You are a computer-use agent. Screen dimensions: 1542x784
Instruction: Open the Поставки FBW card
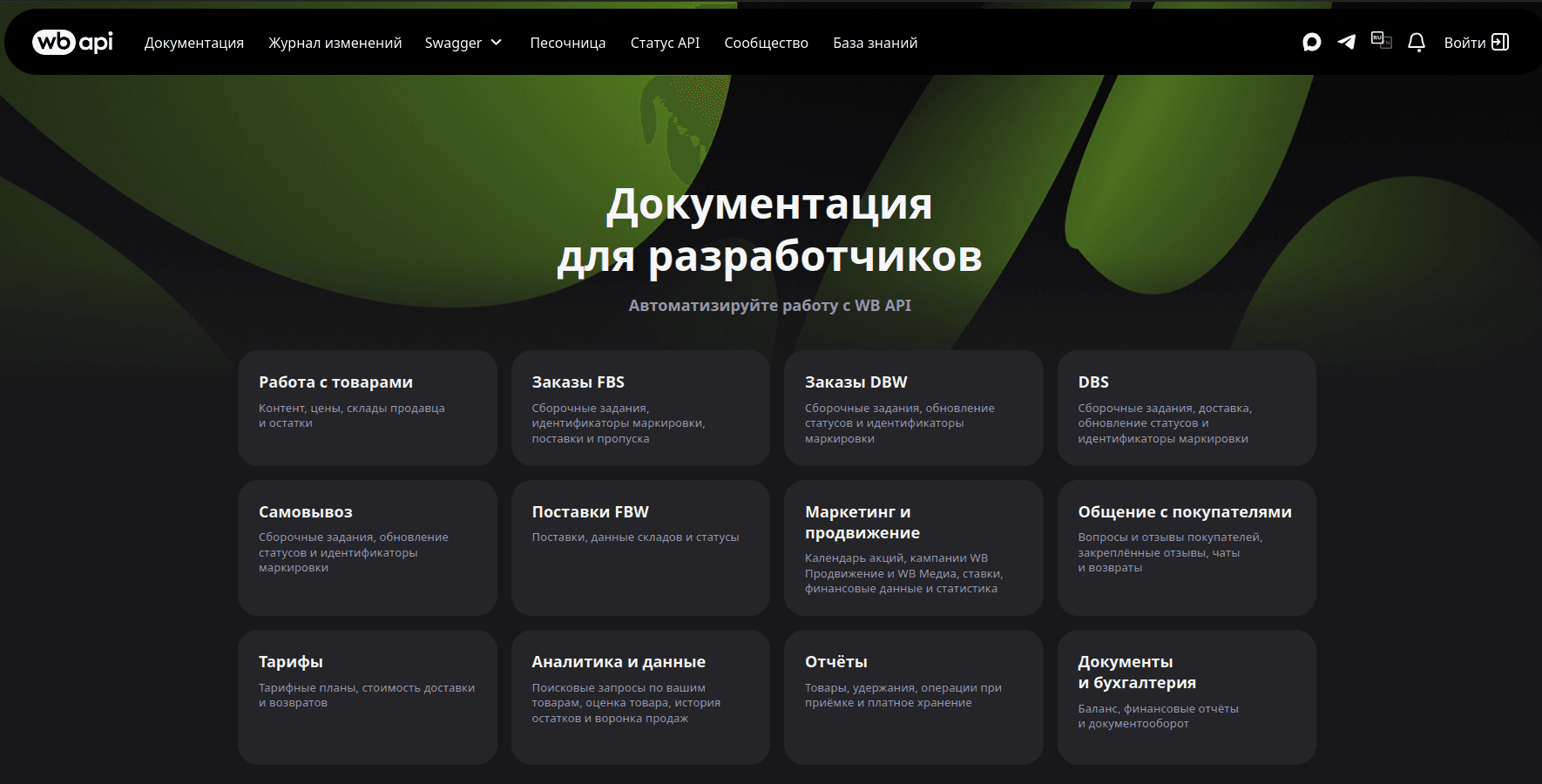tap(640, 548)
